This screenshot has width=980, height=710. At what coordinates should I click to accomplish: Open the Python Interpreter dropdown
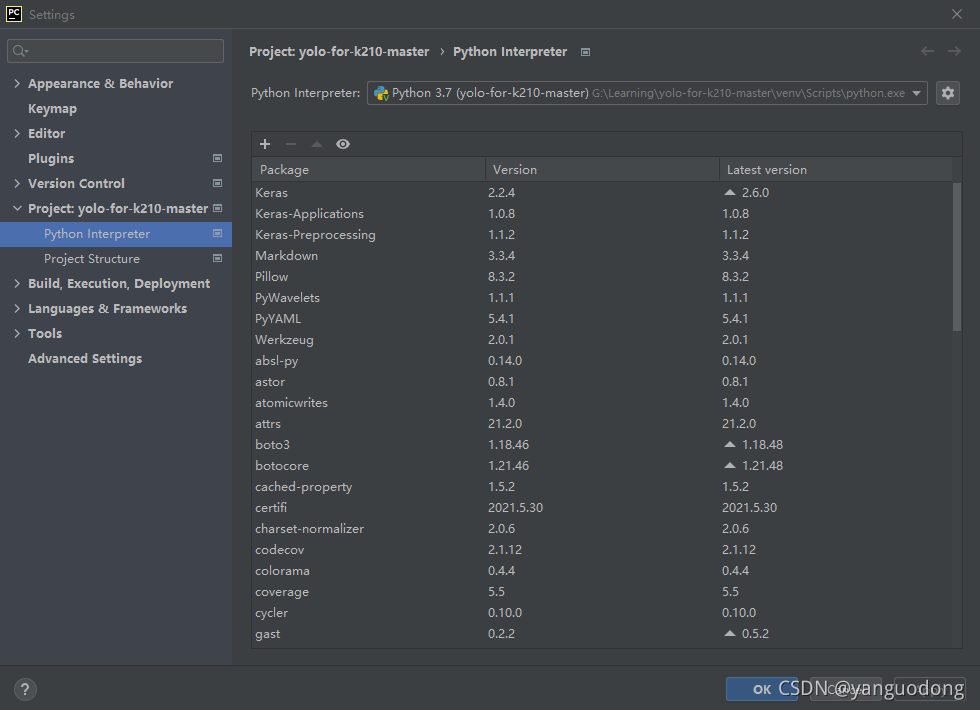[x=647, y=93]
